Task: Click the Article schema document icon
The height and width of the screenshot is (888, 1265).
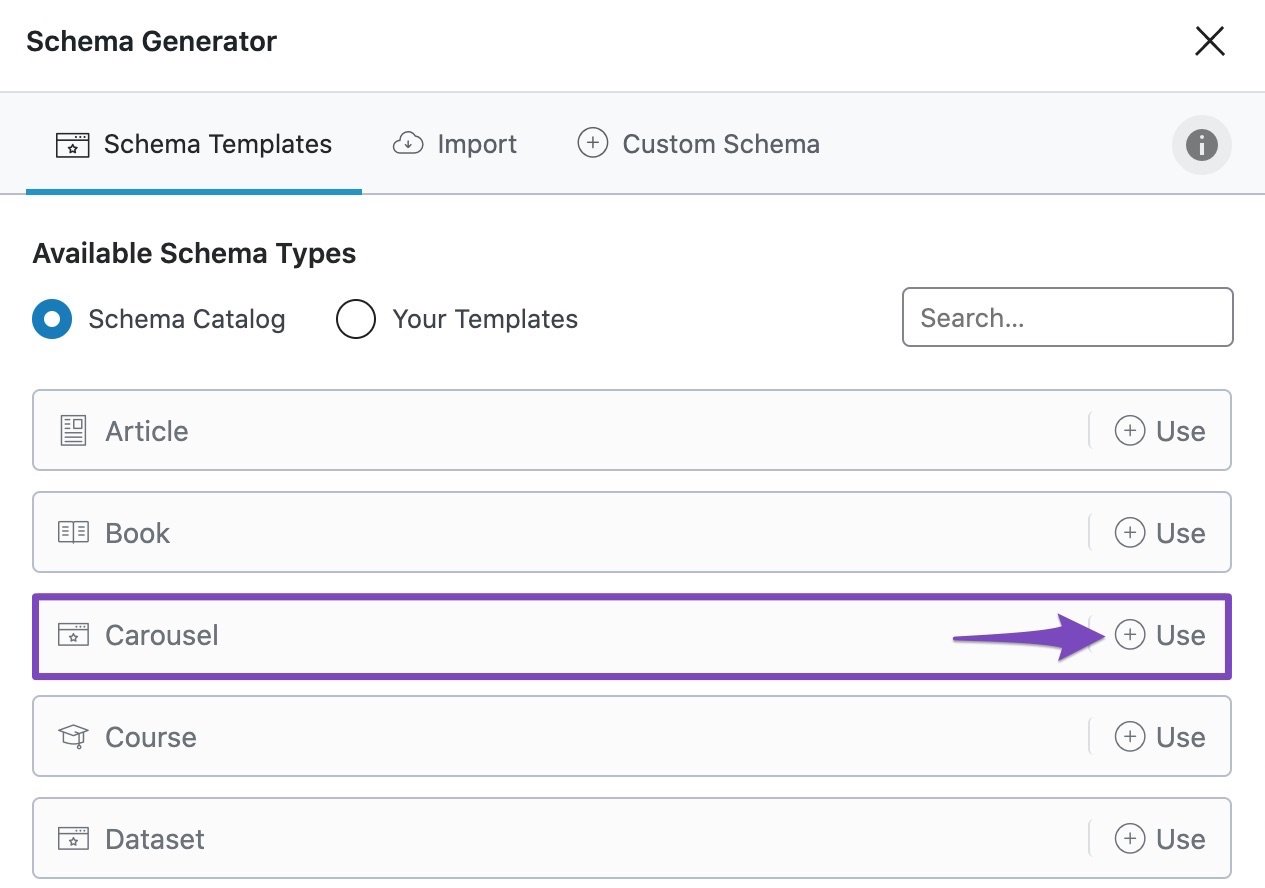Action: pos(73,431)
